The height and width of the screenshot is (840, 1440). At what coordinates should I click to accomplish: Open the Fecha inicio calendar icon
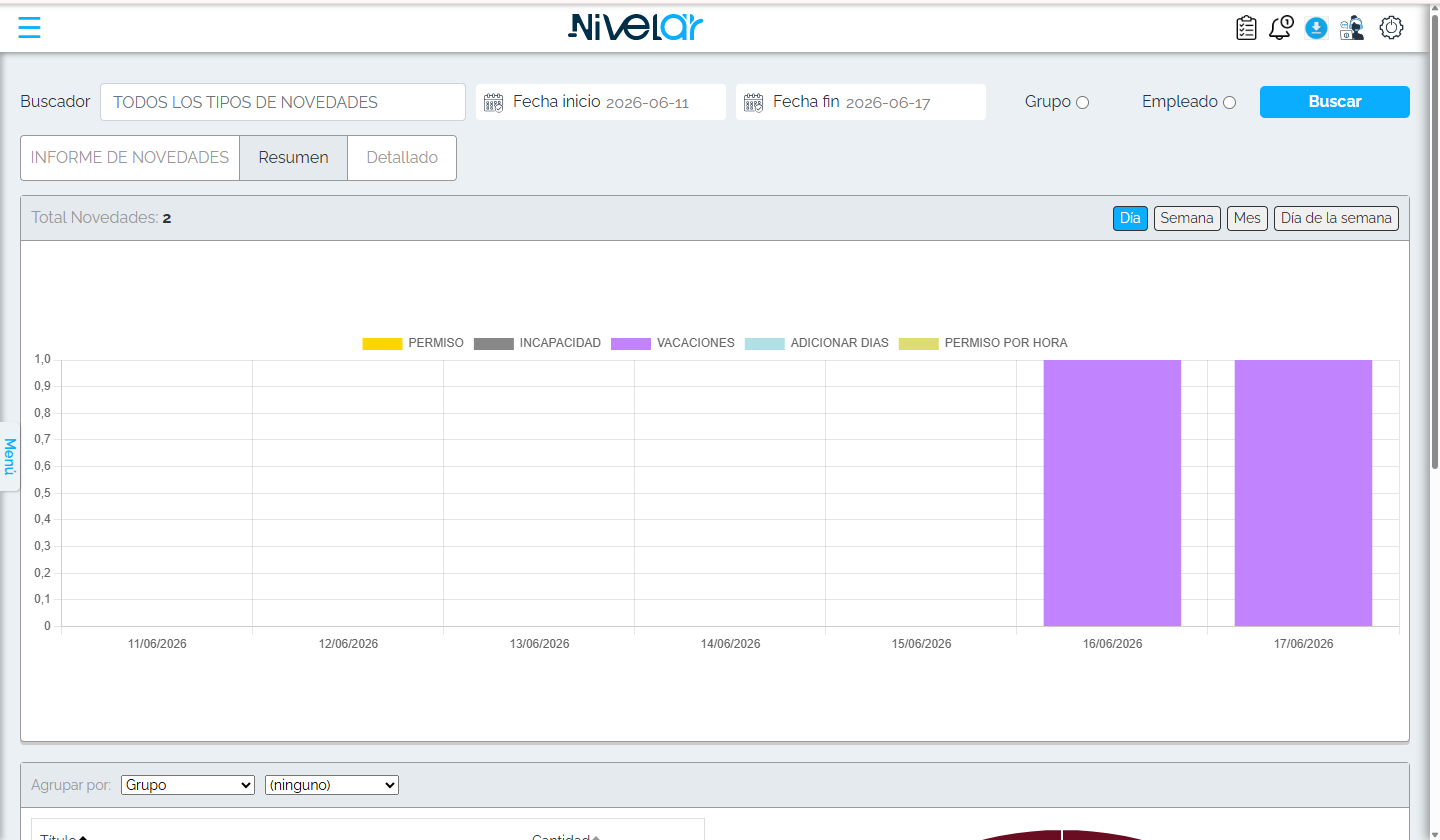click(x=494, y=102)
